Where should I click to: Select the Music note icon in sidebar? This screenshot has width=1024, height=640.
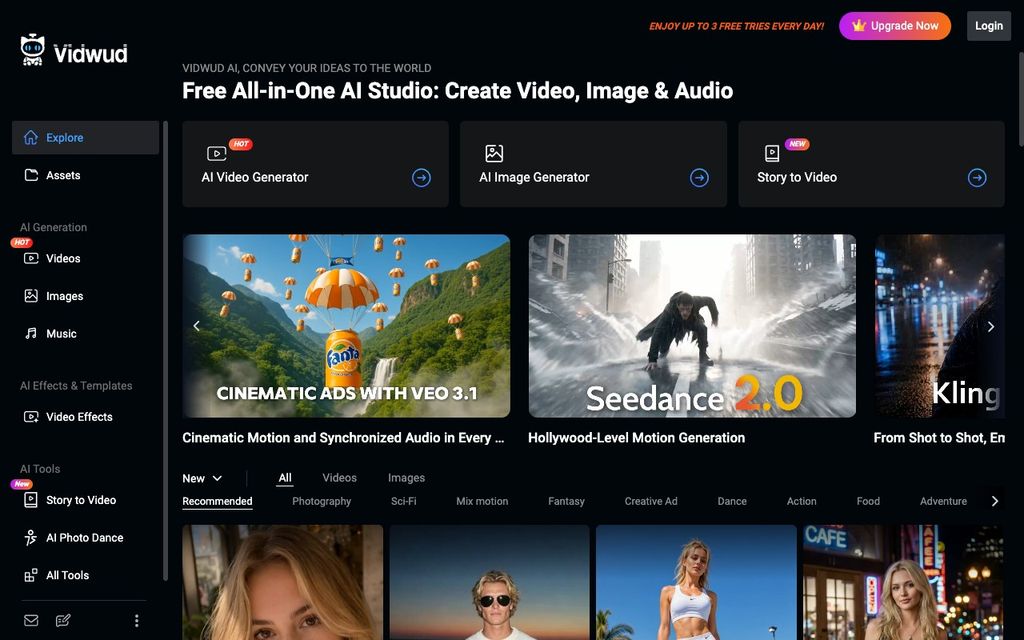pos(31,334)
